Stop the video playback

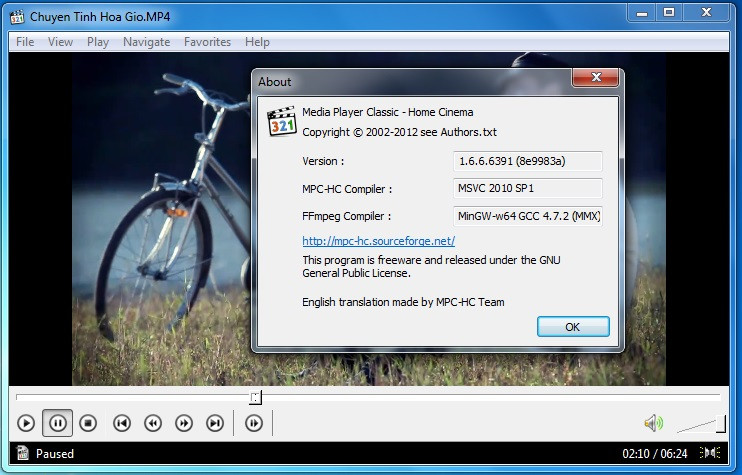tap(88, 423)
